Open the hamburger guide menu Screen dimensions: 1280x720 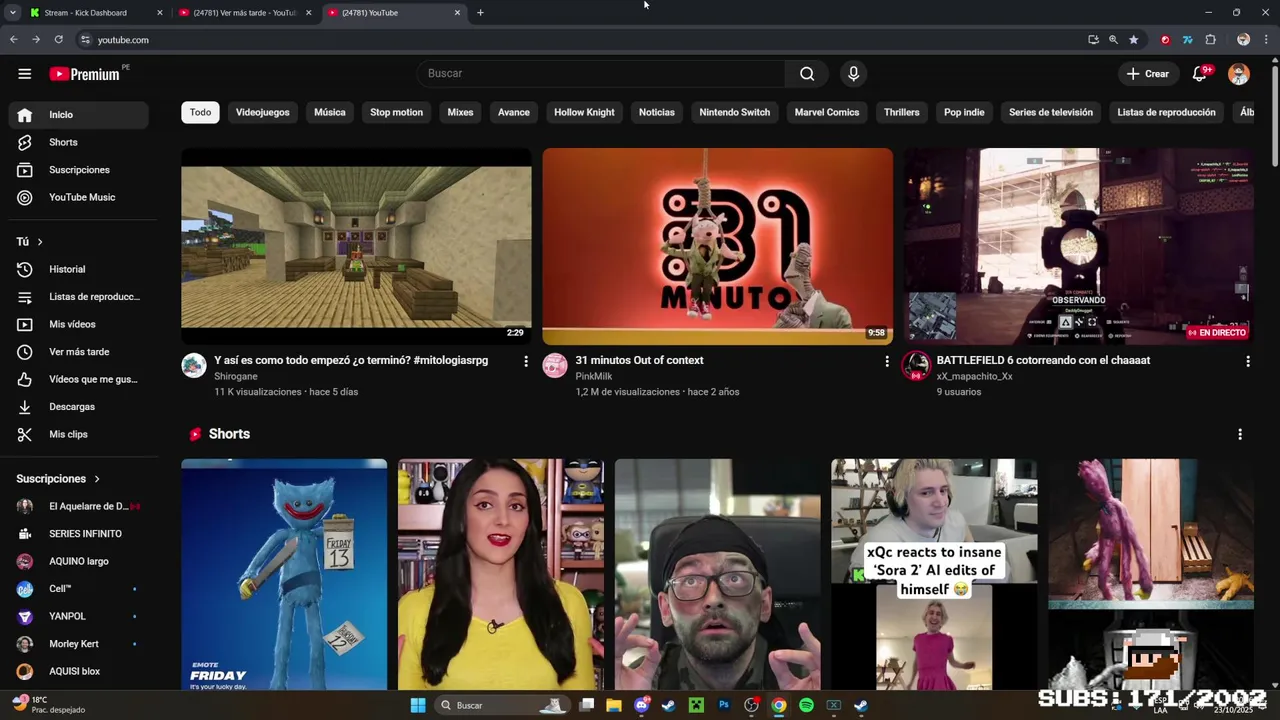pos(25,74)
